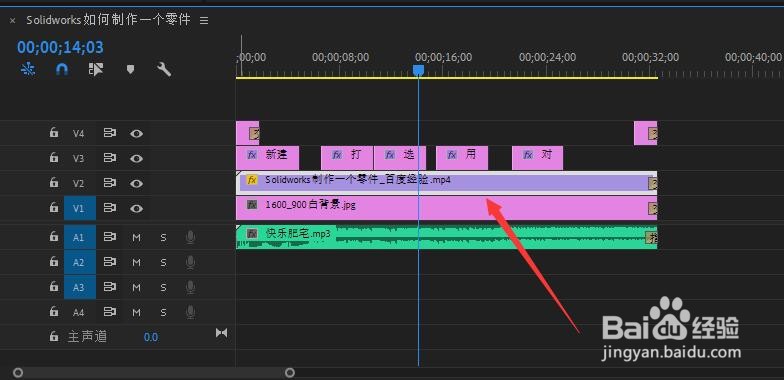Toggle sync lock for V1
The height and width of the screenshot is (380, 784).
[x=110, y=208]
